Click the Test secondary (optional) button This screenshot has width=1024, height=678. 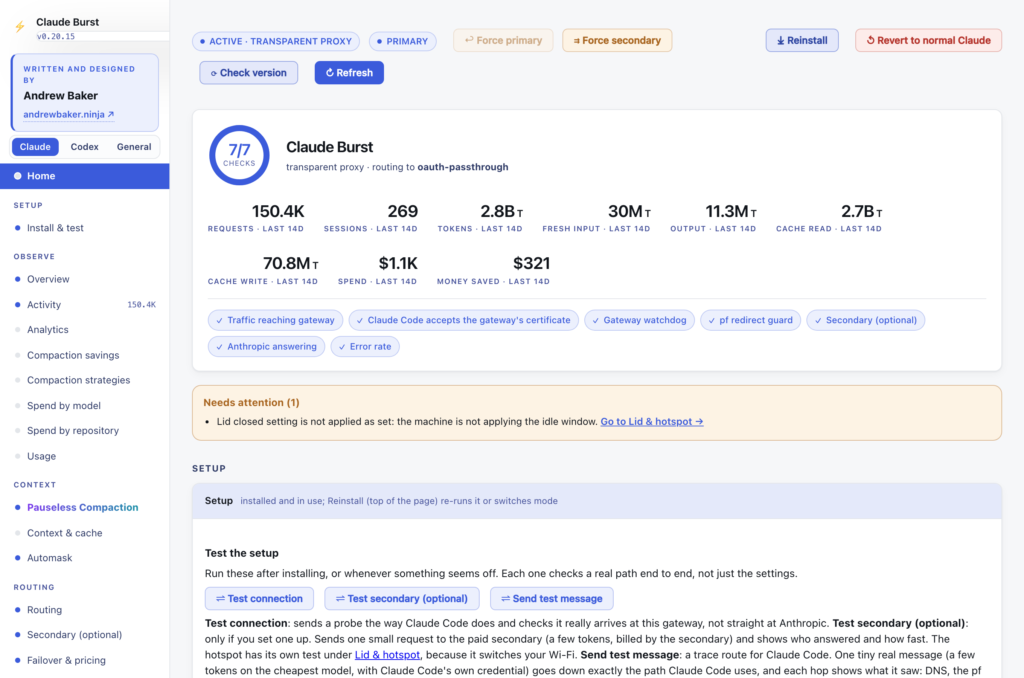(x=402, y=598)
